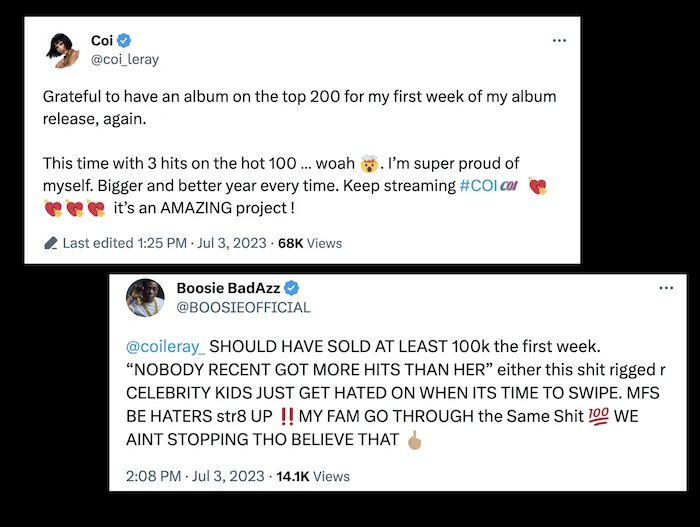Open the @BOOSIEOFFICIAL handle
Viewport: 700px width, 527px height.
click(x=243, y=307)
